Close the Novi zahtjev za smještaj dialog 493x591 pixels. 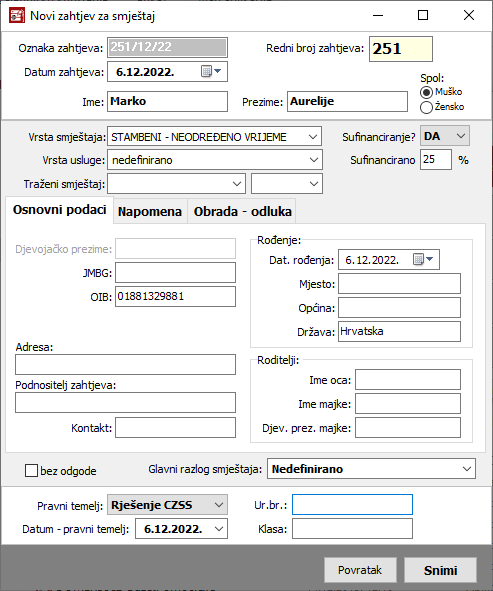coord(469,15)
